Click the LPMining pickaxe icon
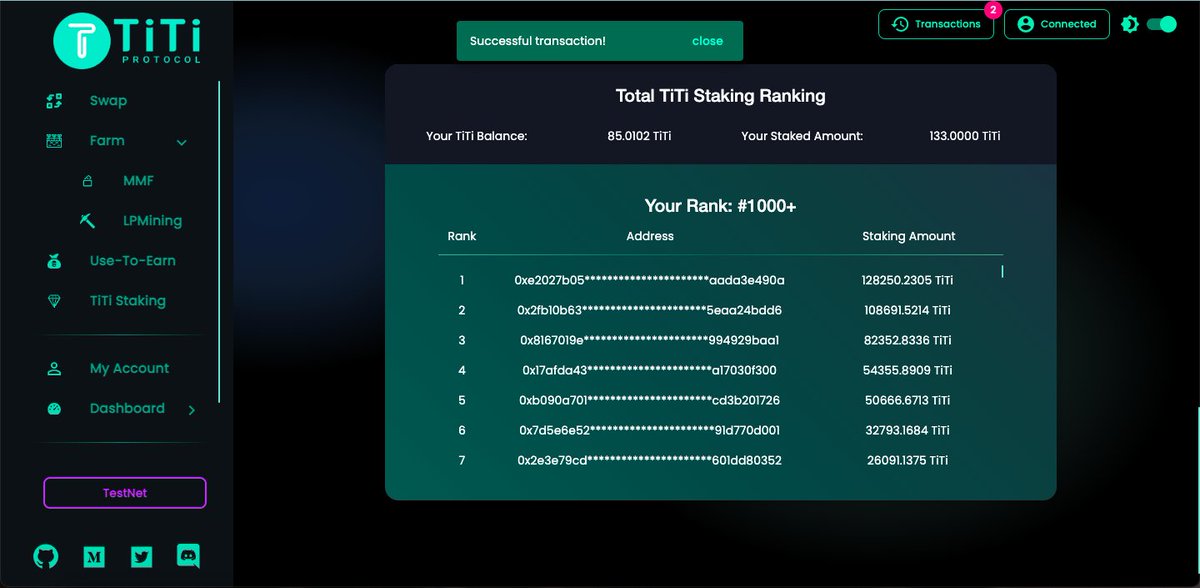The width and height of the screenshot is (1200, 588). (87, 221)
